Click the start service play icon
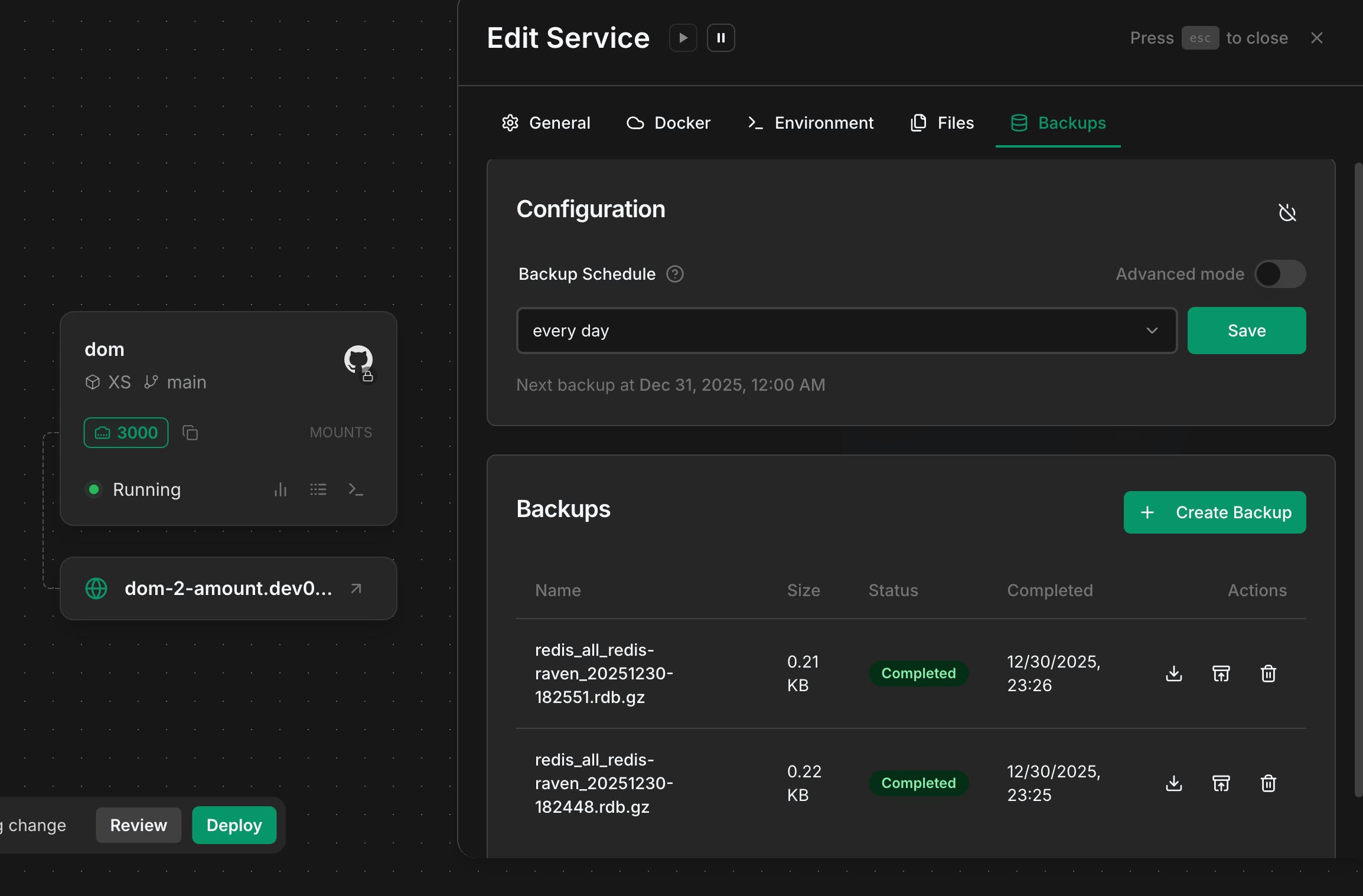The image size is (1363, 896). (x=683, y=38)
